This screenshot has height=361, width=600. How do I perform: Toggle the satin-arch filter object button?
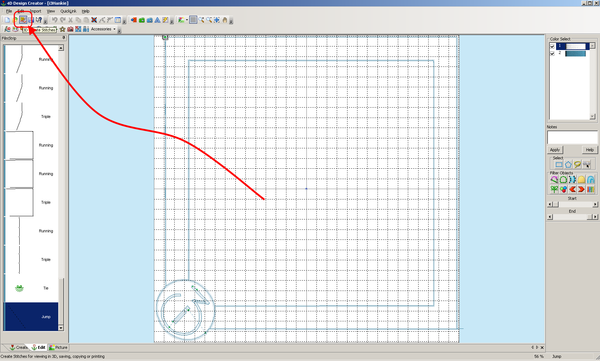(x=591, y=179)
